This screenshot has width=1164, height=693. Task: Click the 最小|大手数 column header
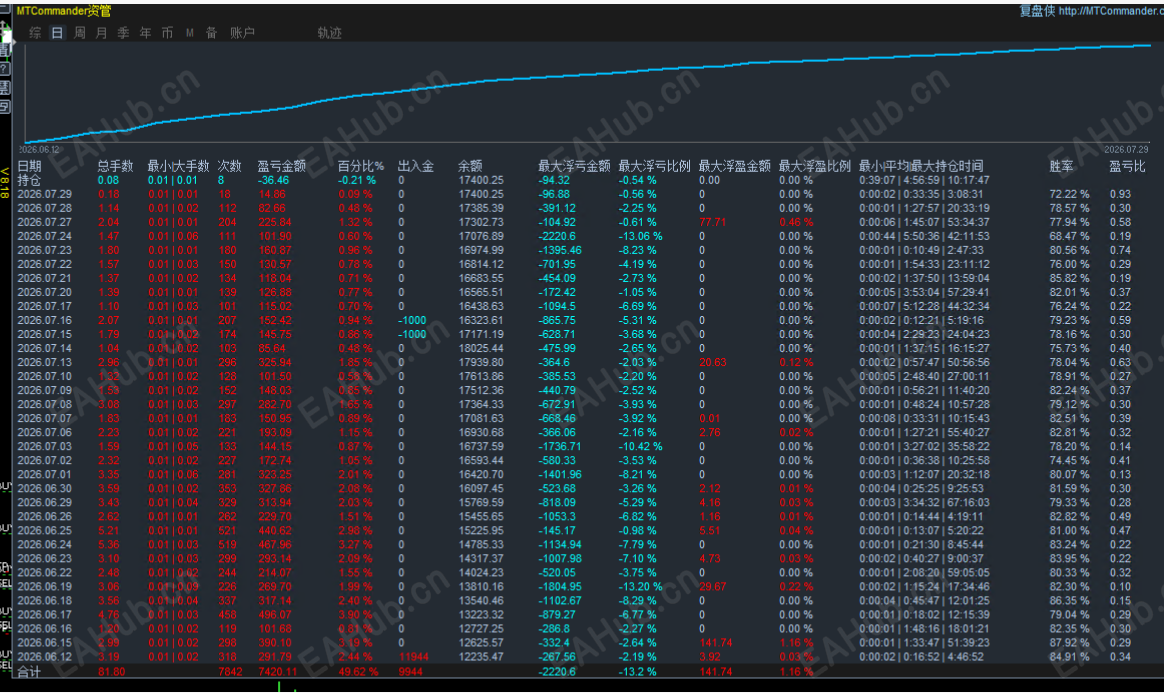tap(178, 166)
